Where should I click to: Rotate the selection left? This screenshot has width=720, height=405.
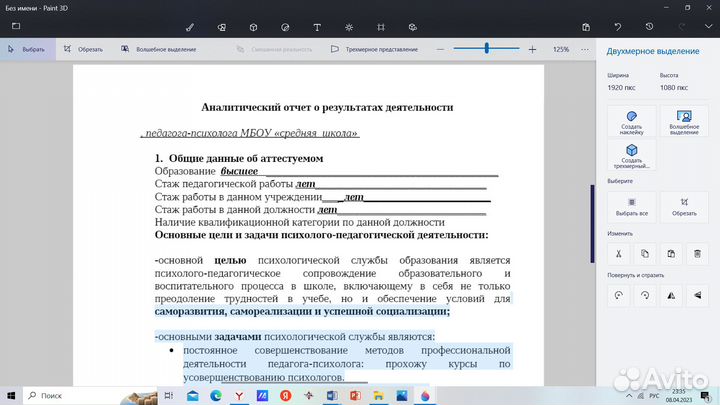tap(619, 295)
